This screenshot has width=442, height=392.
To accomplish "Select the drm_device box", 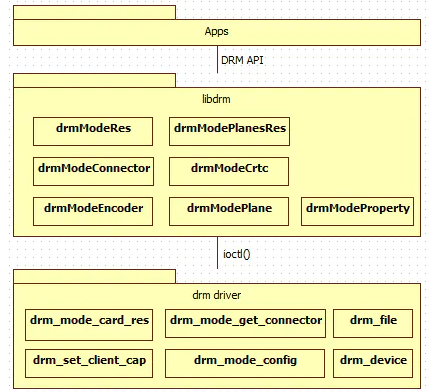I will point(373,363).
